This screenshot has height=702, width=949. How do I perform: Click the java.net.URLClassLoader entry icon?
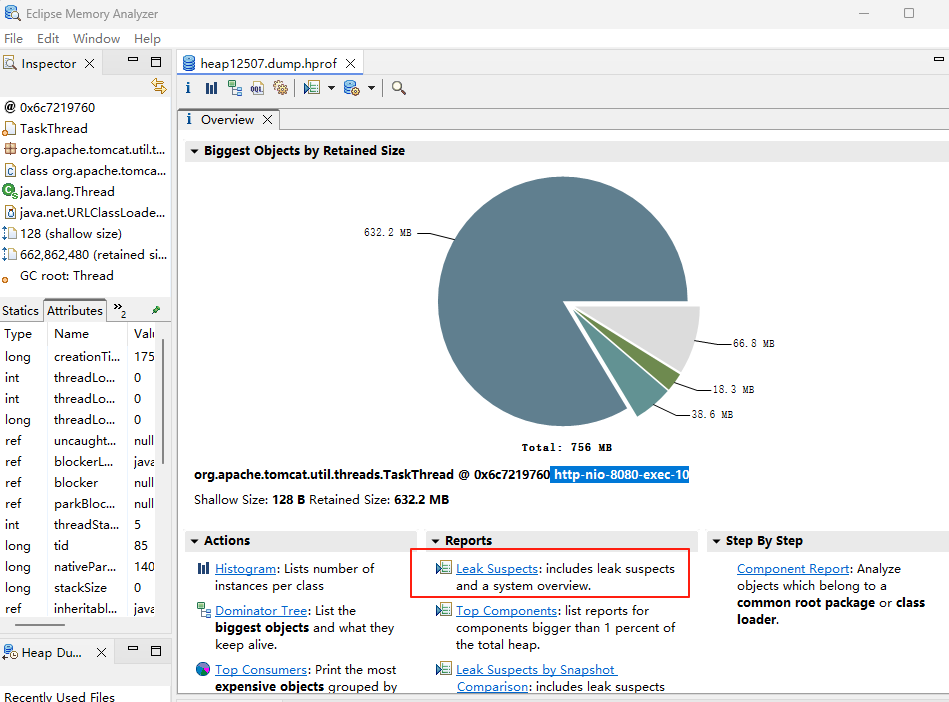pyautogui.click(x=9, y=212)
